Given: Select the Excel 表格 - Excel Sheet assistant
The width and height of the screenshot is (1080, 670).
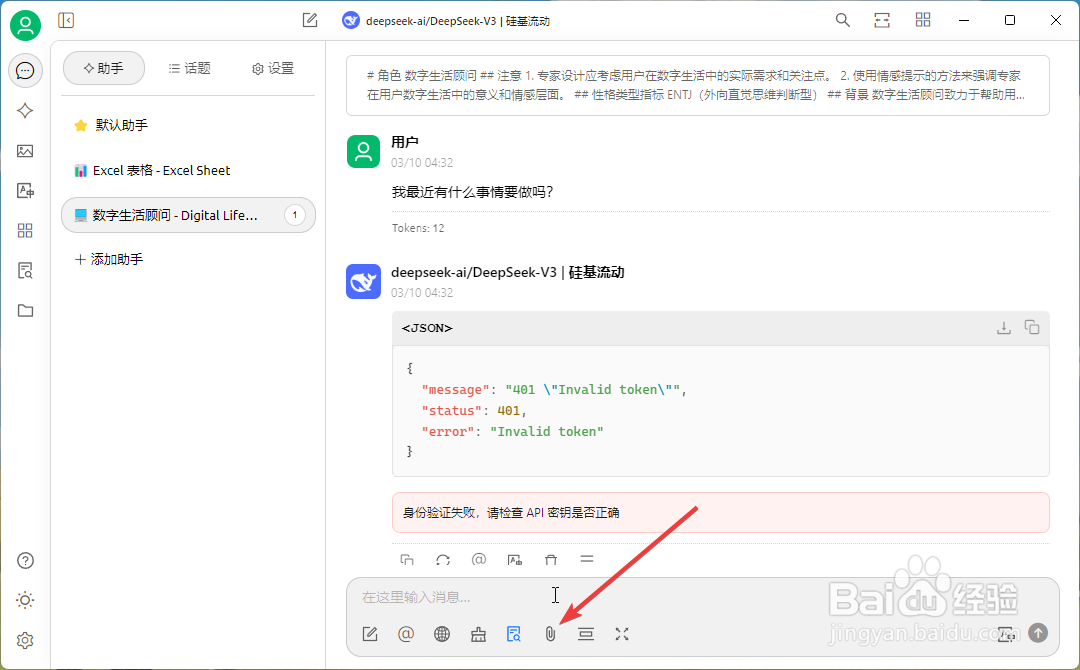Looking at the screenshot, I should [x=188, y=170].
